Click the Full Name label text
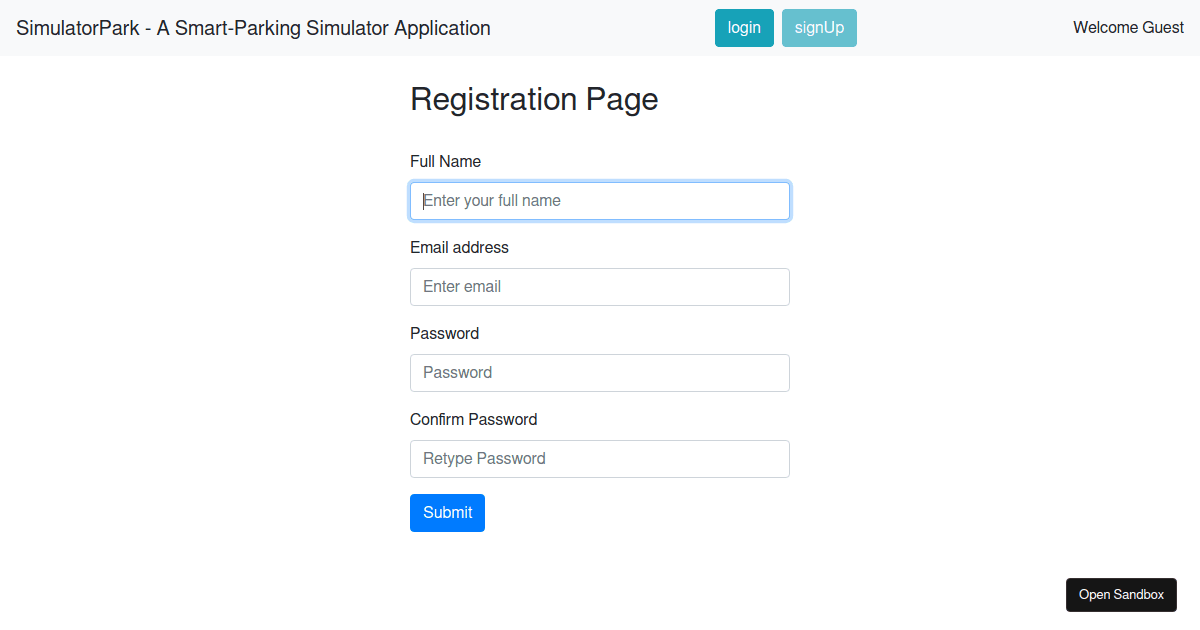The image size is (1200, 630). [x=445, y=161]
